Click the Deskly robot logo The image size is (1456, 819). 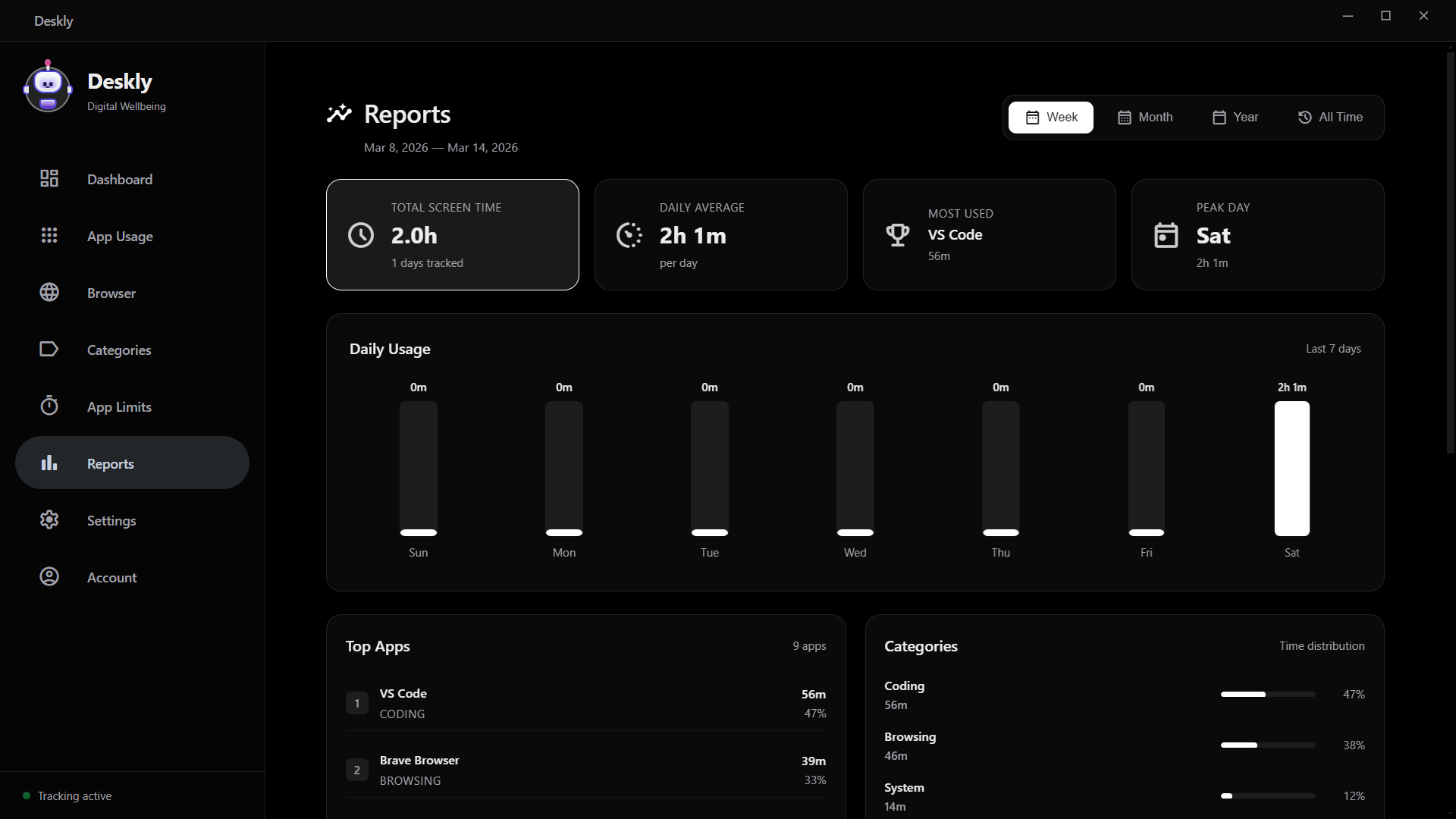click(48, 88)
